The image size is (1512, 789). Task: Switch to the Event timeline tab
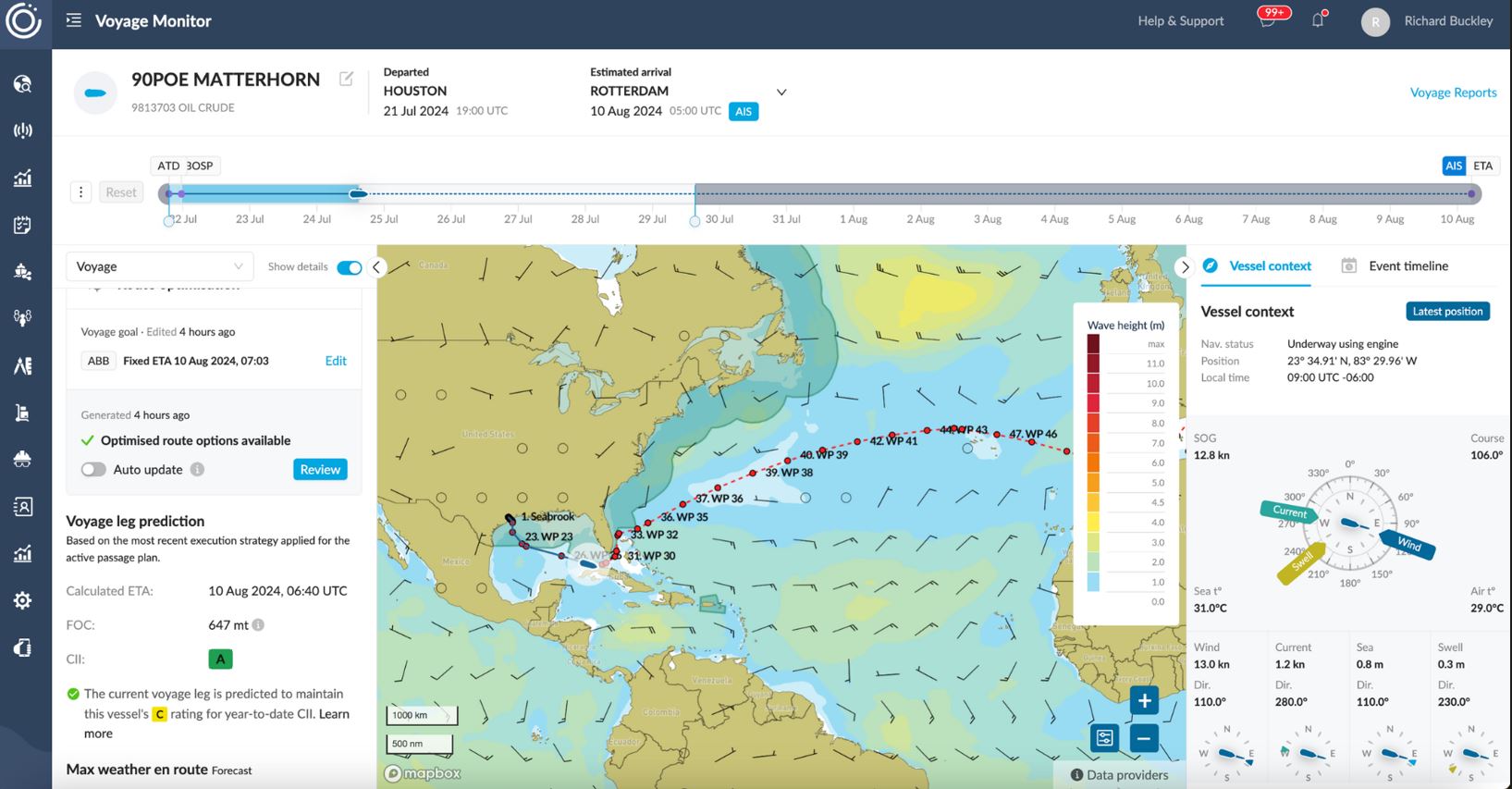1395,266
